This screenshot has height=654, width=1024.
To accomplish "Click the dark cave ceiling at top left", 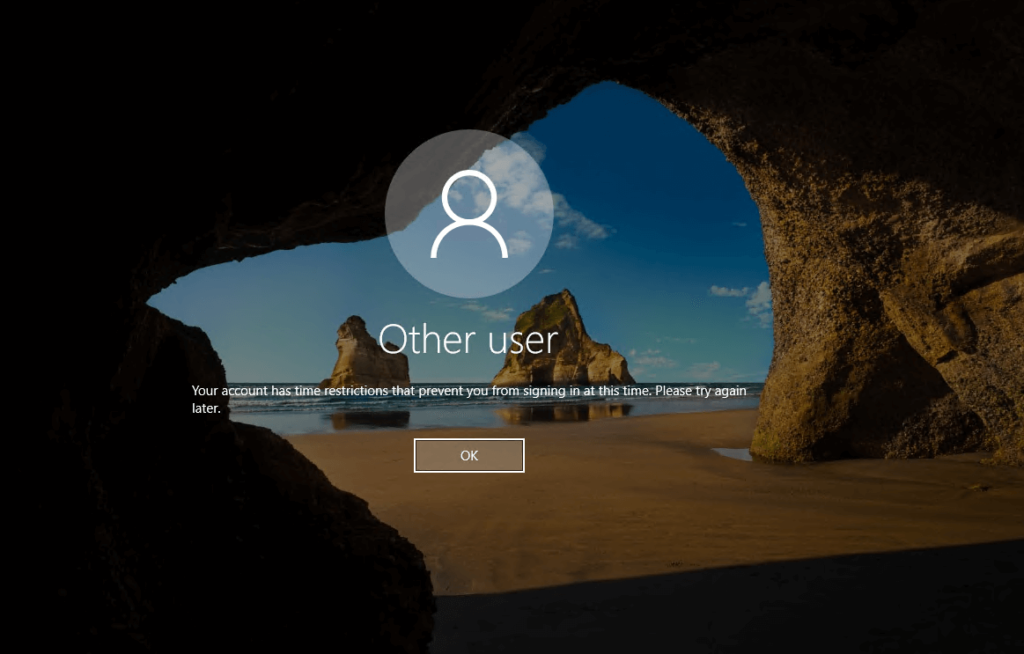I will click(x=150, y=100).
